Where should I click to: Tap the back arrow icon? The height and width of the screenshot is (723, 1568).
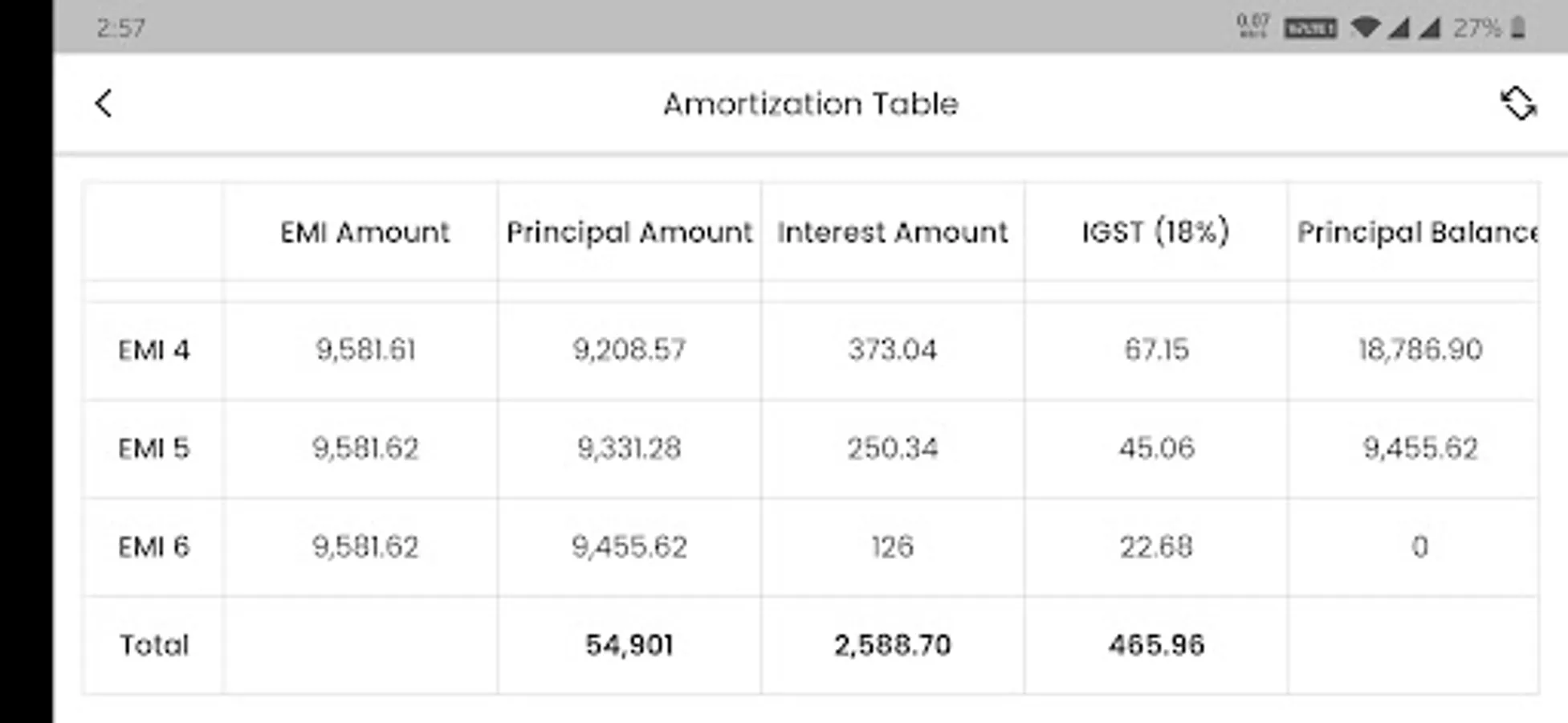coord(104,104)
